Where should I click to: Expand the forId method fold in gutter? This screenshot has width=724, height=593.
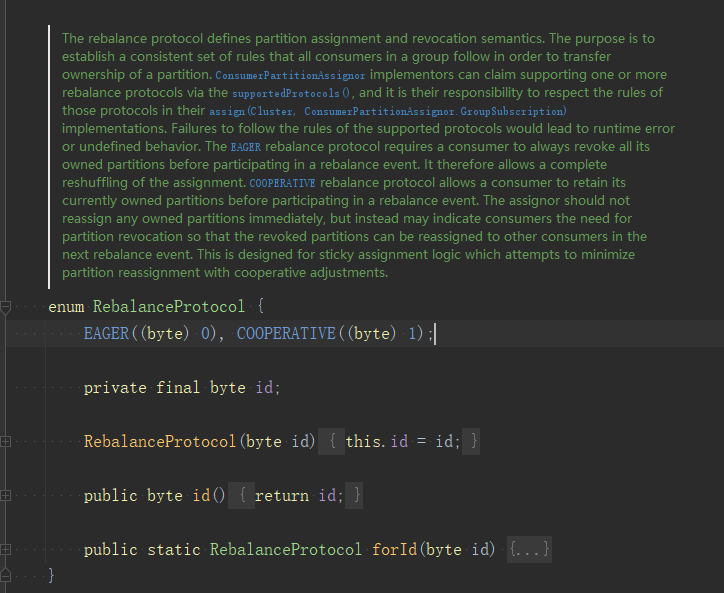coord(6,550)
